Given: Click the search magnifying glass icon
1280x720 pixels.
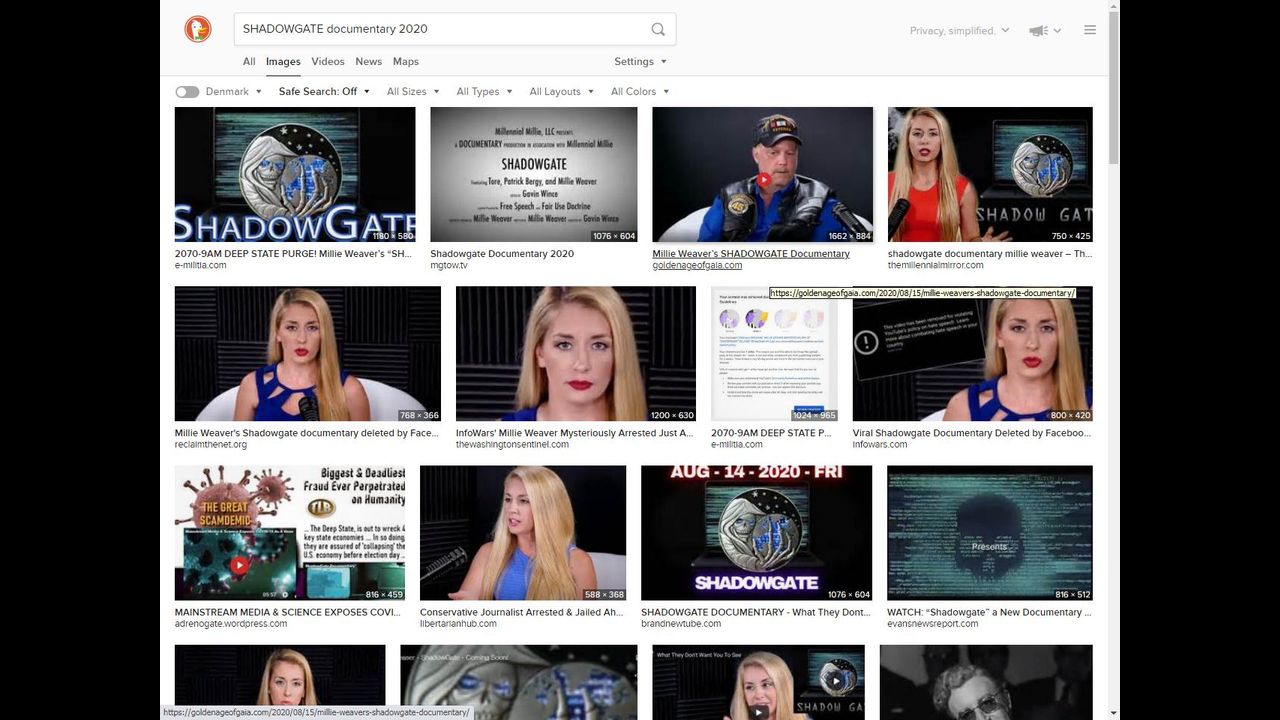Looking at the screenshot, I should (x=657, y=30).
